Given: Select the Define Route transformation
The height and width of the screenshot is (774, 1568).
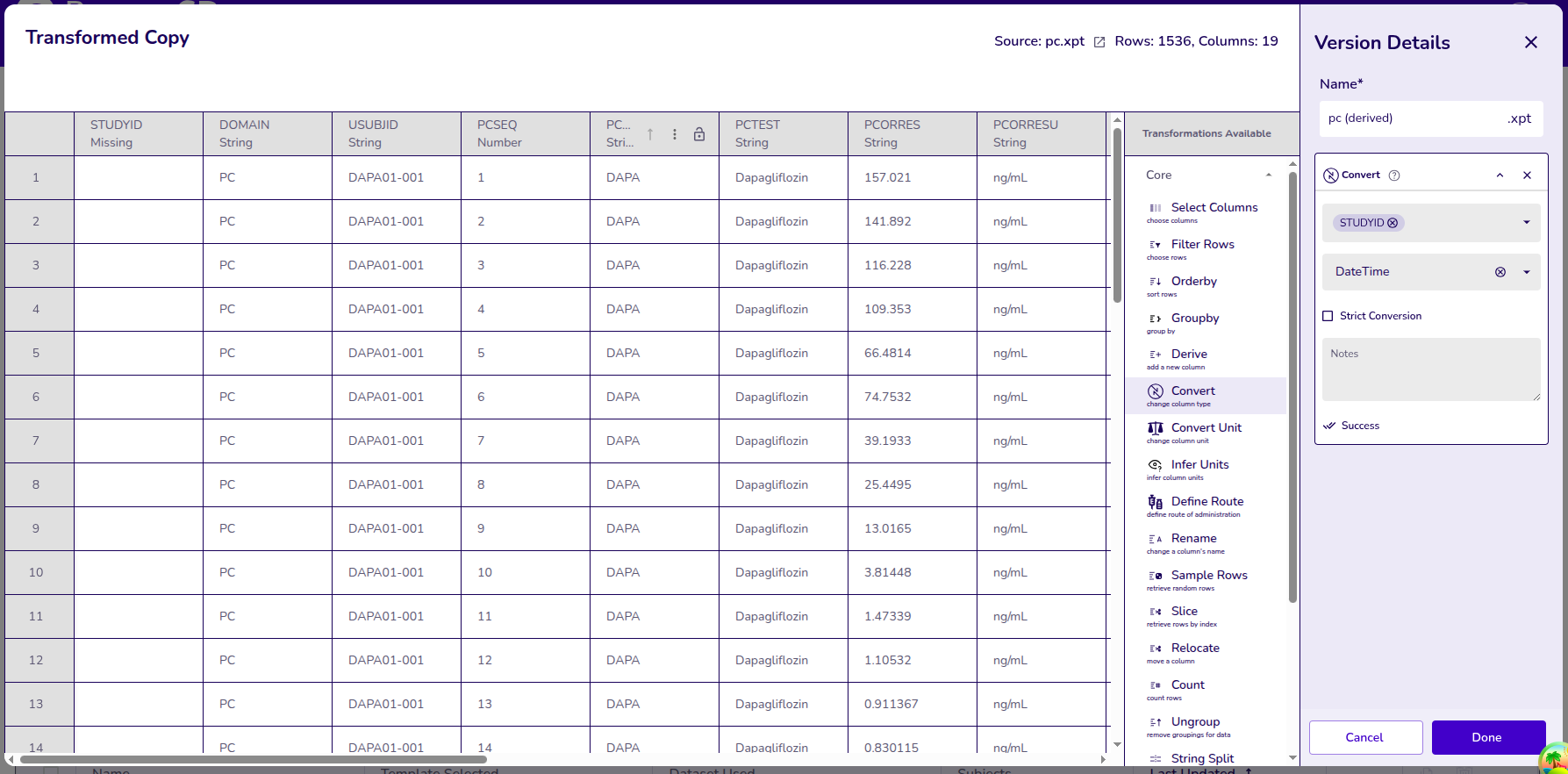Looking at the screenshot, I should point(1206,502).
